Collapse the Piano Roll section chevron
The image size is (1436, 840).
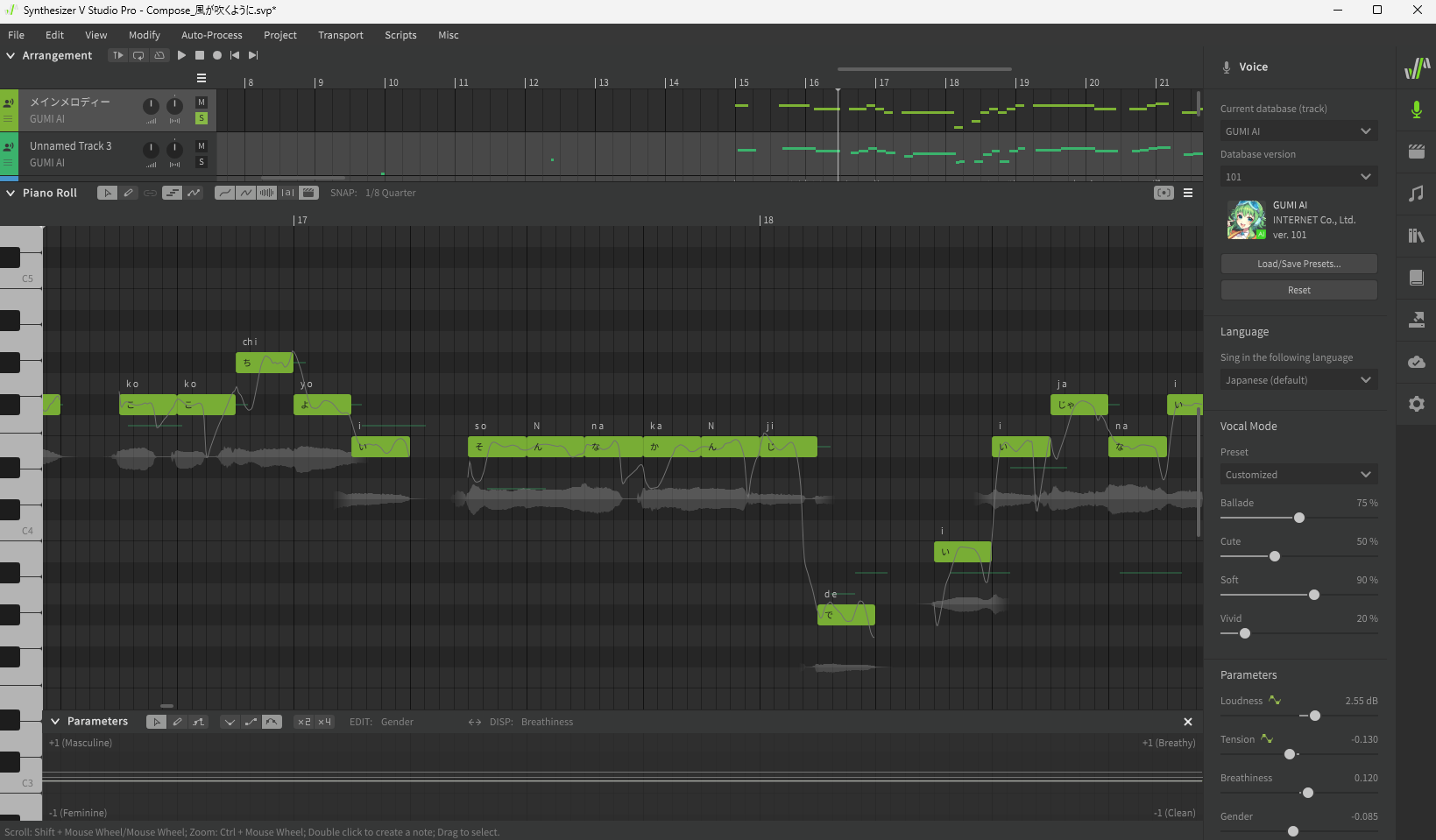coord(11,193)
